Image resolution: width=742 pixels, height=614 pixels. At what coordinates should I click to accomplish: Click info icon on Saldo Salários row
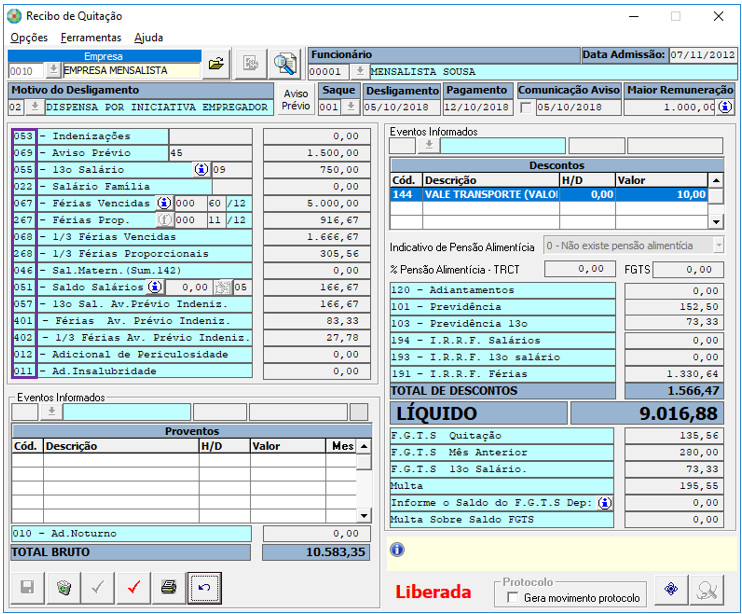[x=155, y=287]
